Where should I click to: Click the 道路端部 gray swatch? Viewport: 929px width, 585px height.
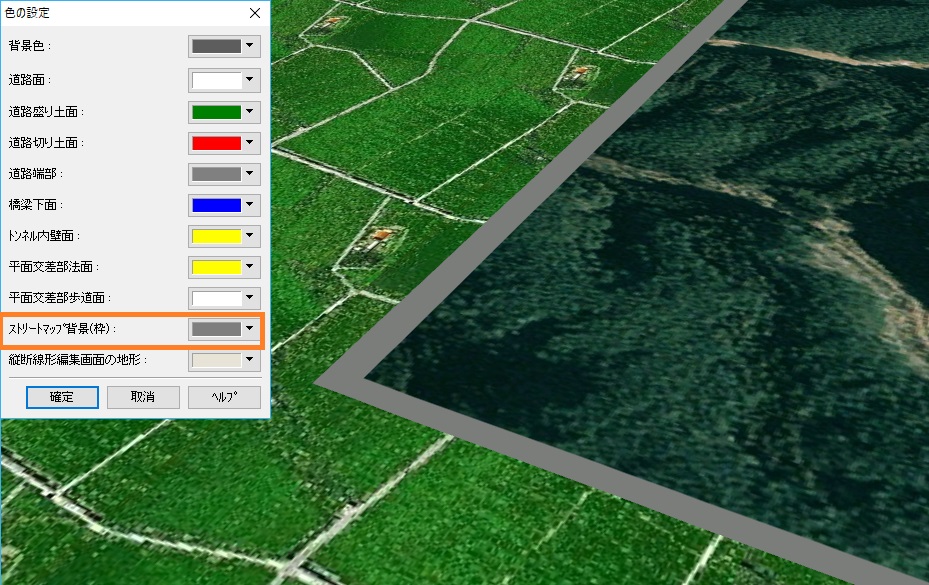tap(217, 174)
